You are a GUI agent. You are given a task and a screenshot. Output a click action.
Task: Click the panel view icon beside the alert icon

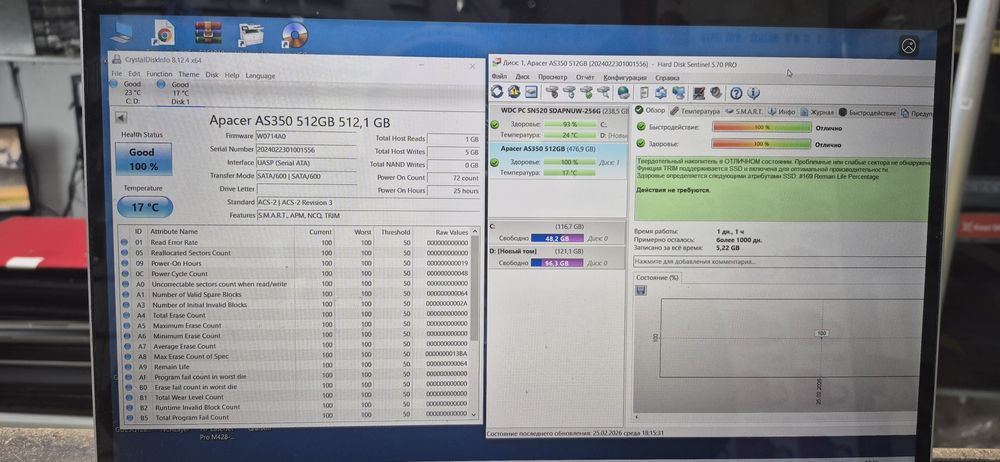pos(531,93)
